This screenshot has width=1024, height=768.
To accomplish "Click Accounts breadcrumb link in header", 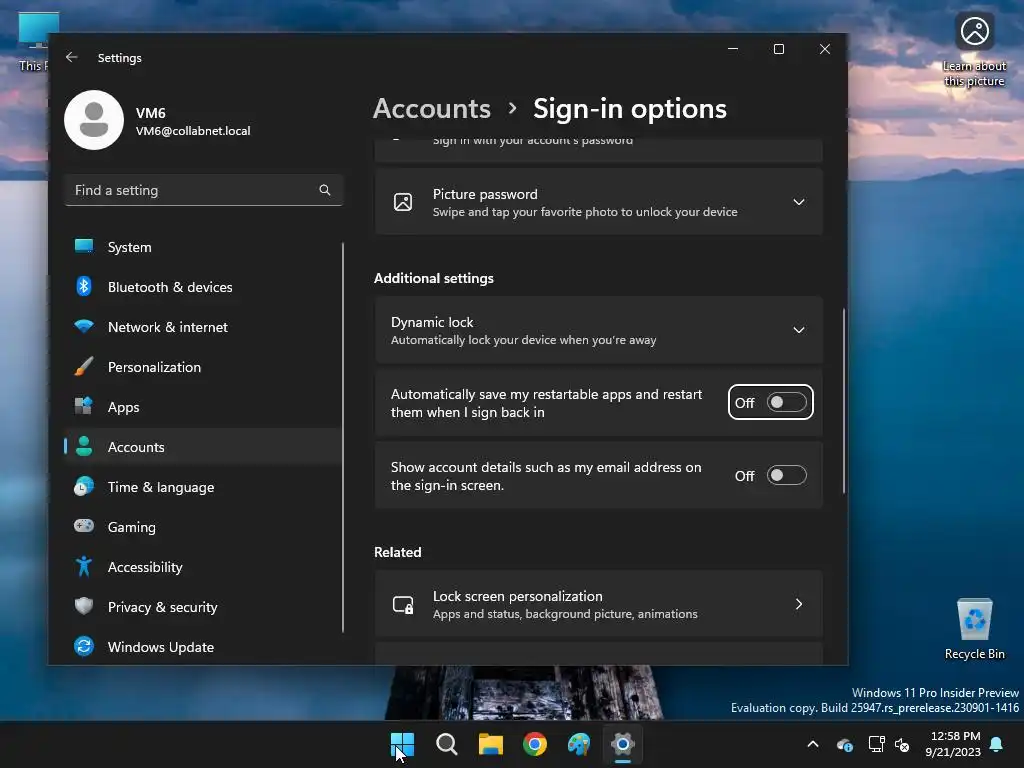I will (x=432, y=108).
